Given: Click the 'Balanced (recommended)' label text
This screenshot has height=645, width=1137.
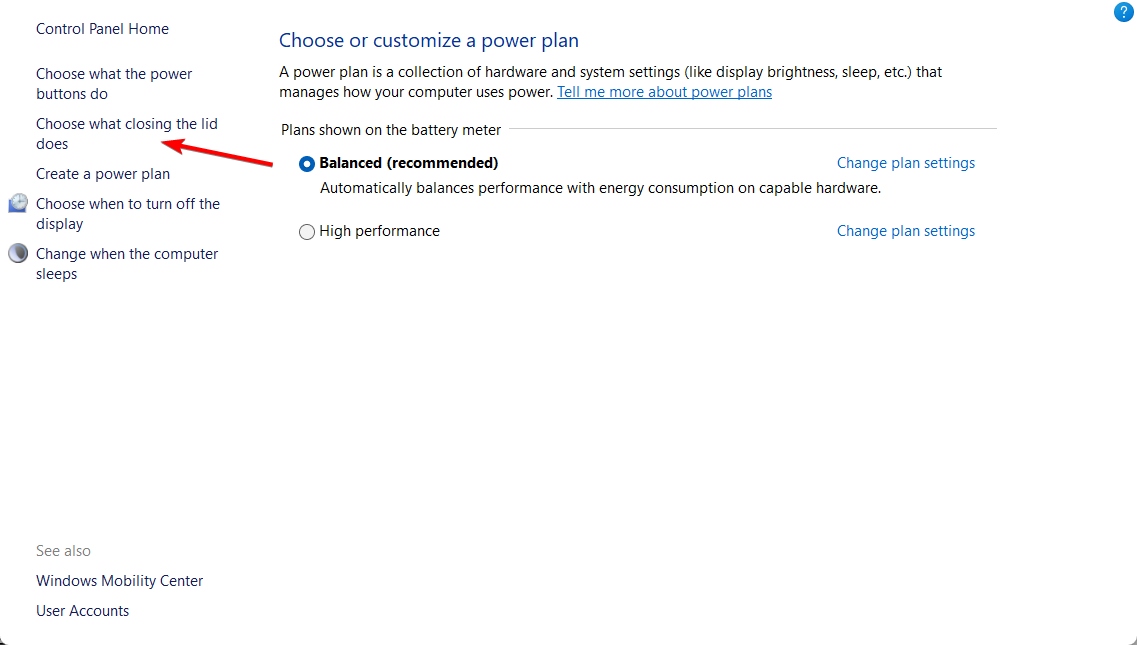Looking at the screenshot, I should (x=408, y=163).
